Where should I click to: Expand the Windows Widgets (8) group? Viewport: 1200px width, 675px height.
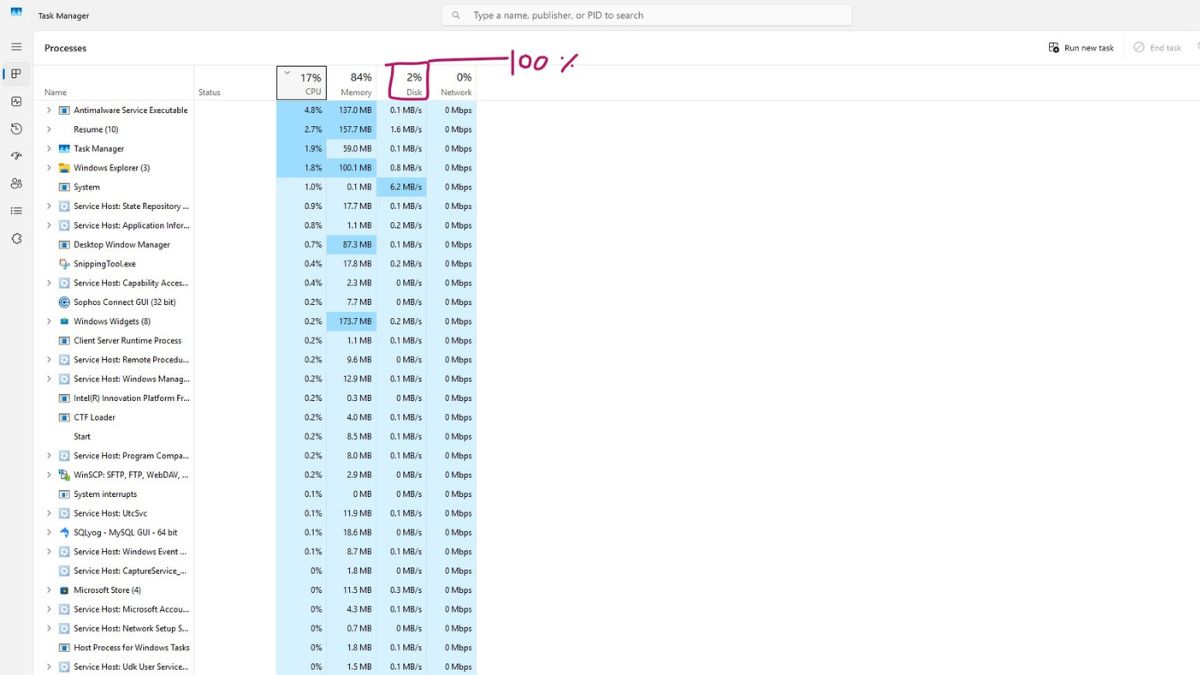click(49, 321)
